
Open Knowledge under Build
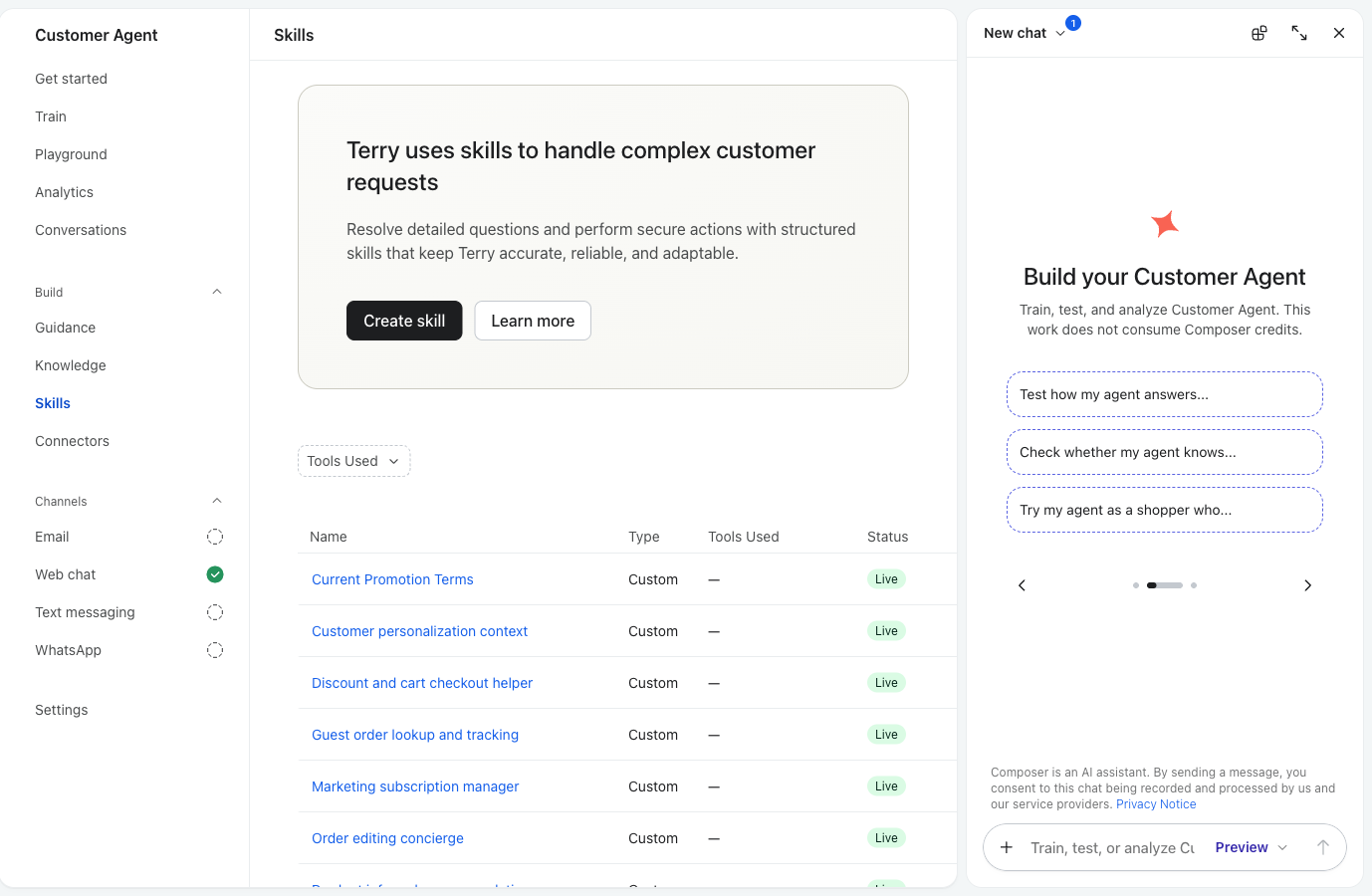tap(70, 365)
